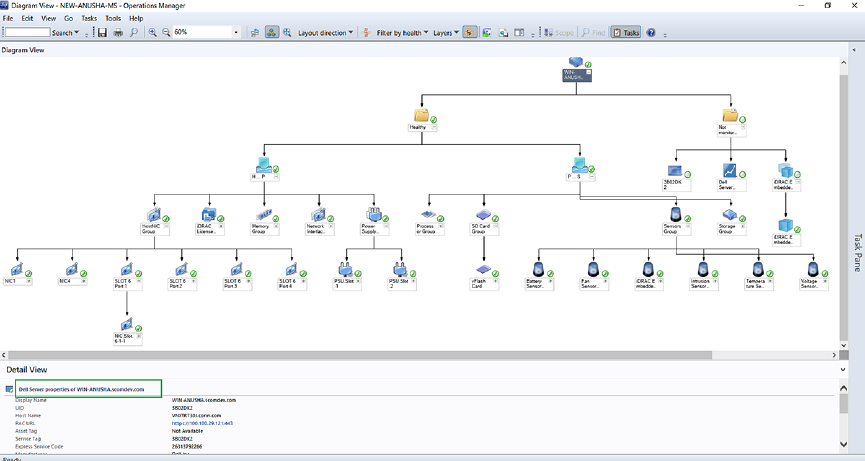Open the Tasks menu
The image size is (865, 461).
pos(89,18)
